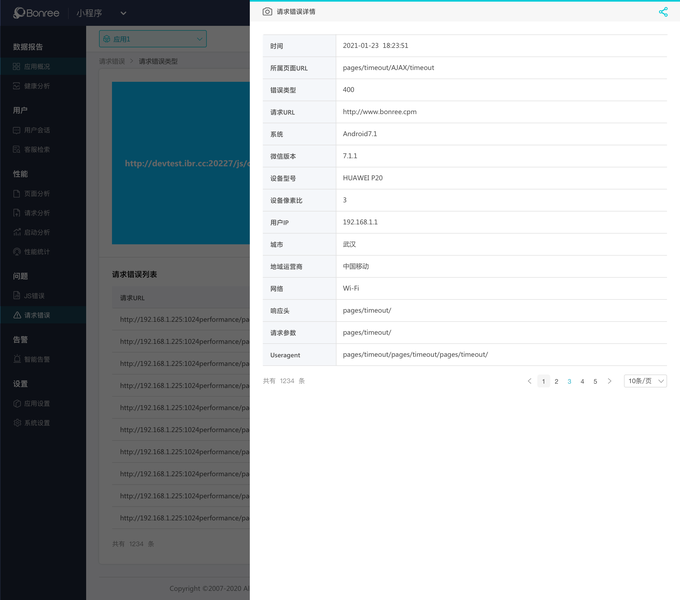Click the share icon in the detail drawer
The width and height of the screenshot is (680, 600).
click(x=663, y=12)
